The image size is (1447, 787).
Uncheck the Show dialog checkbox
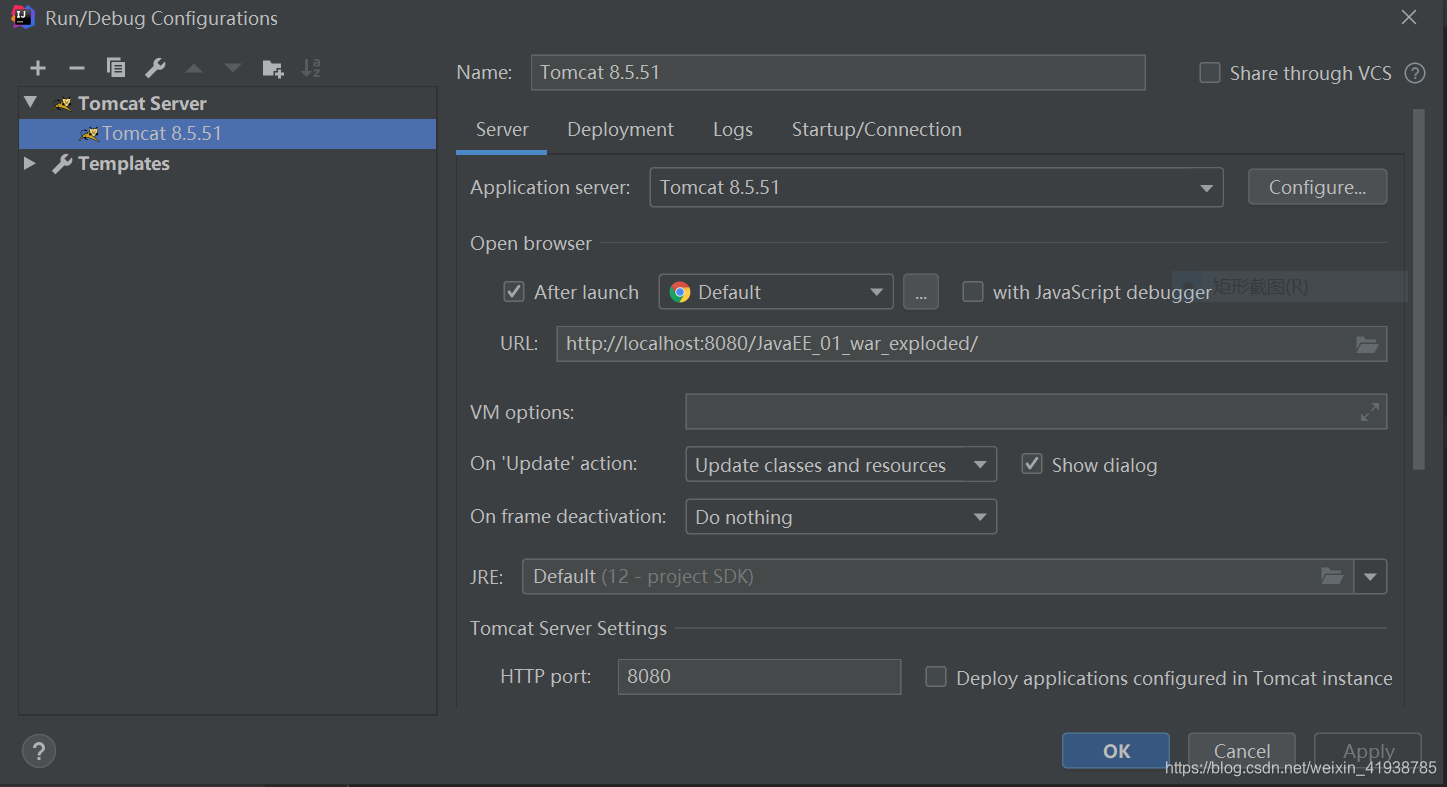pos(1032,464)
